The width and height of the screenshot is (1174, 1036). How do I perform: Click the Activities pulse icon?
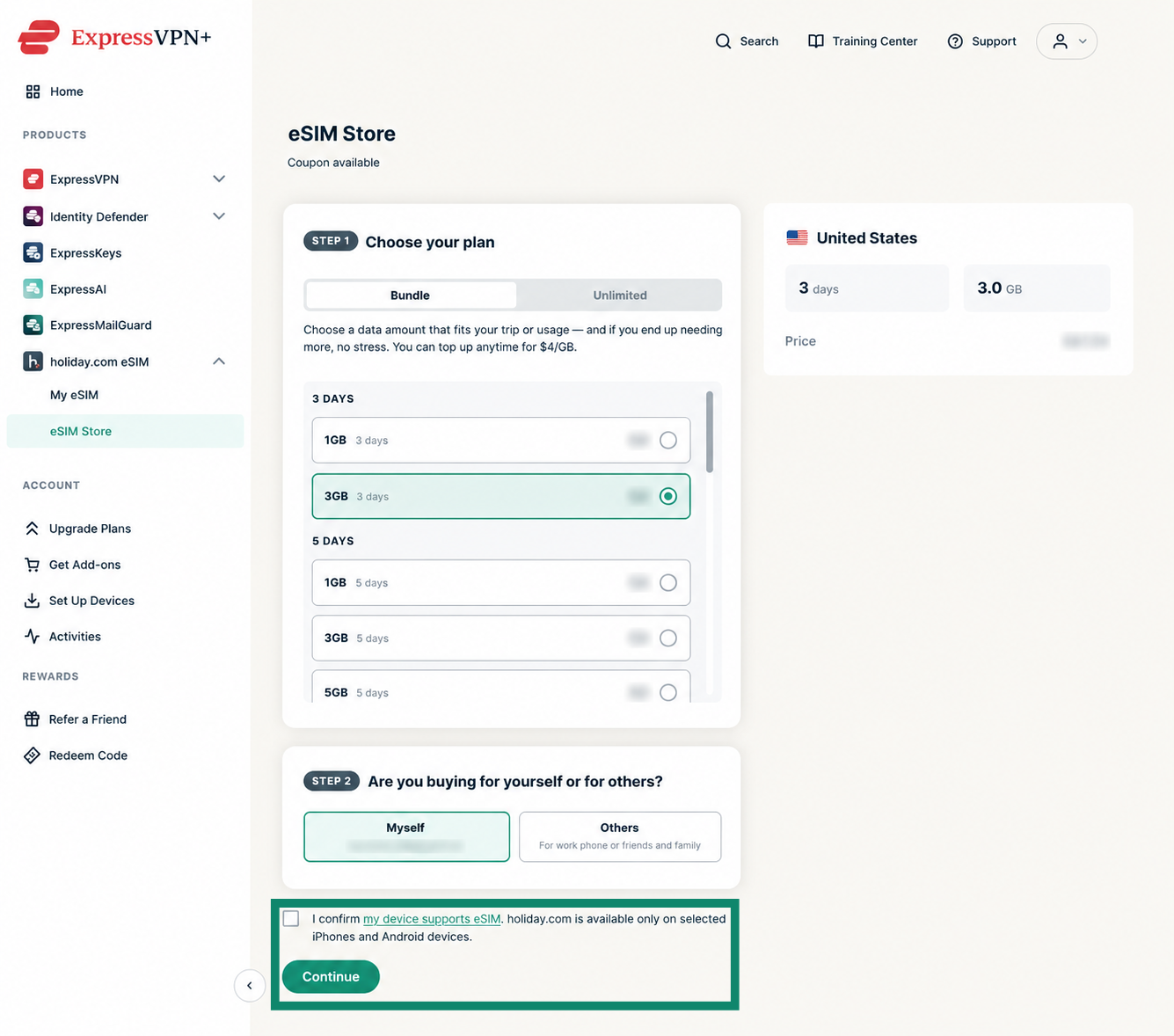32,637
